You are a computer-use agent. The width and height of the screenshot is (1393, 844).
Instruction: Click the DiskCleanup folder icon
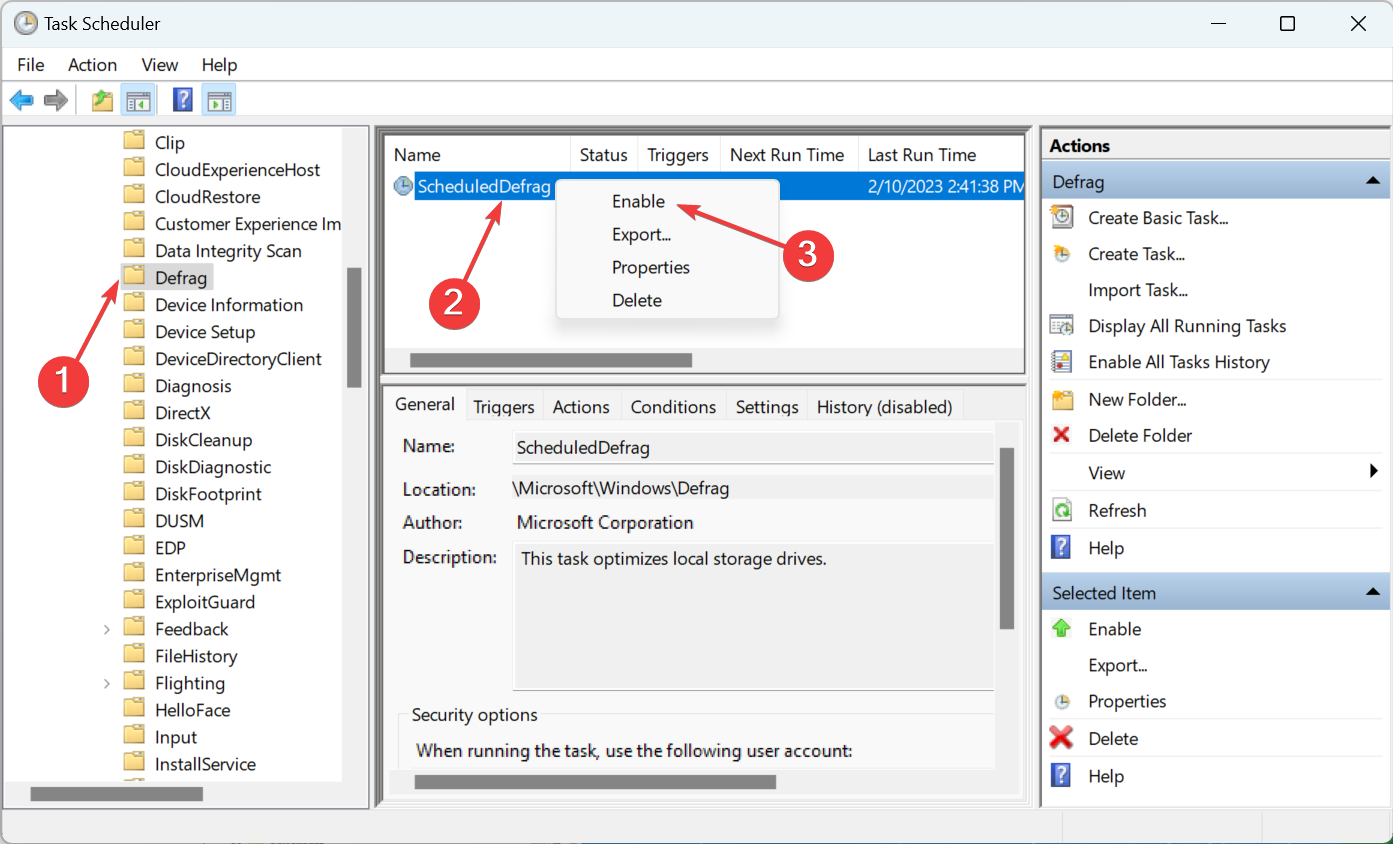tap(134, 439)
